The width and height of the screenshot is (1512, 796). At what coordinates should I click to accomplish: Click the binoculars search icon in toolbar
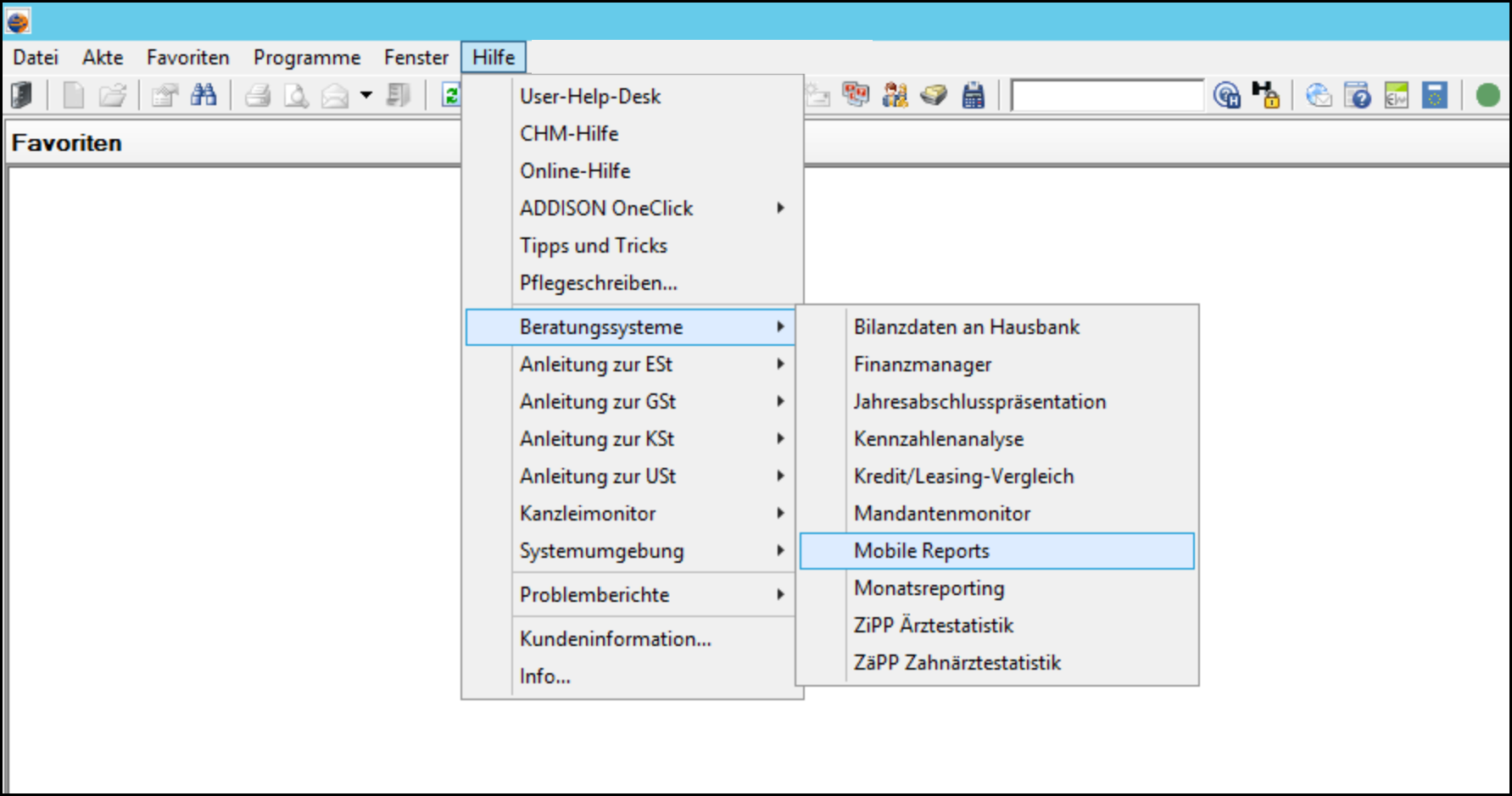204,95
